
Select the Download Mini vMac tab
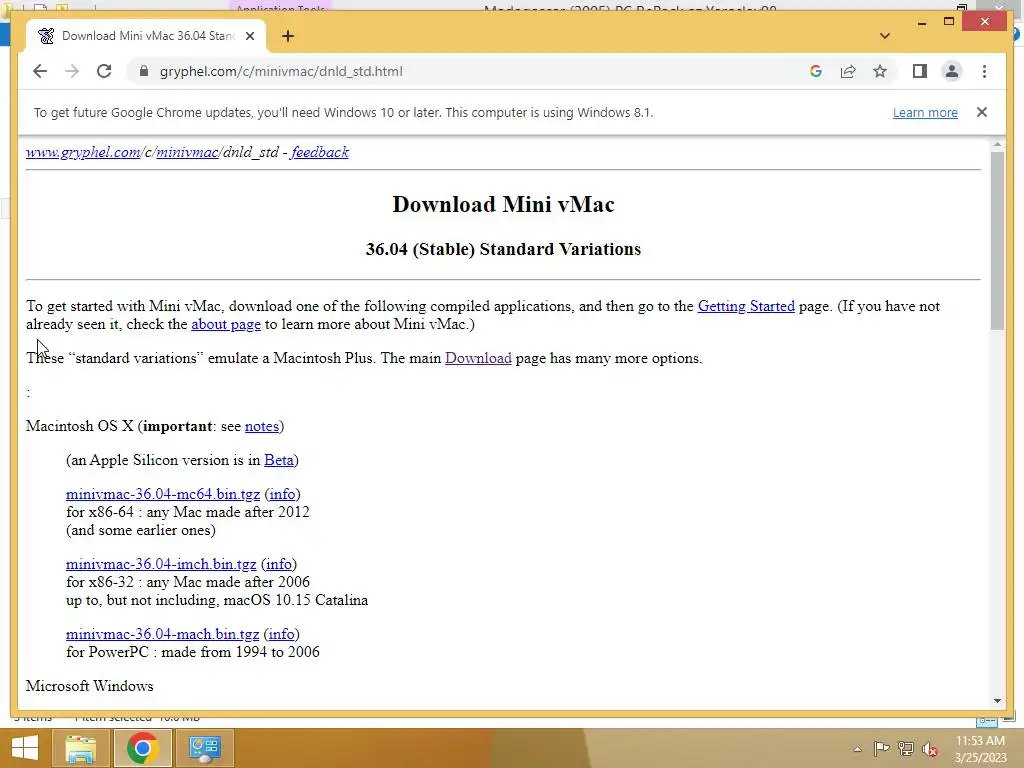146,36
